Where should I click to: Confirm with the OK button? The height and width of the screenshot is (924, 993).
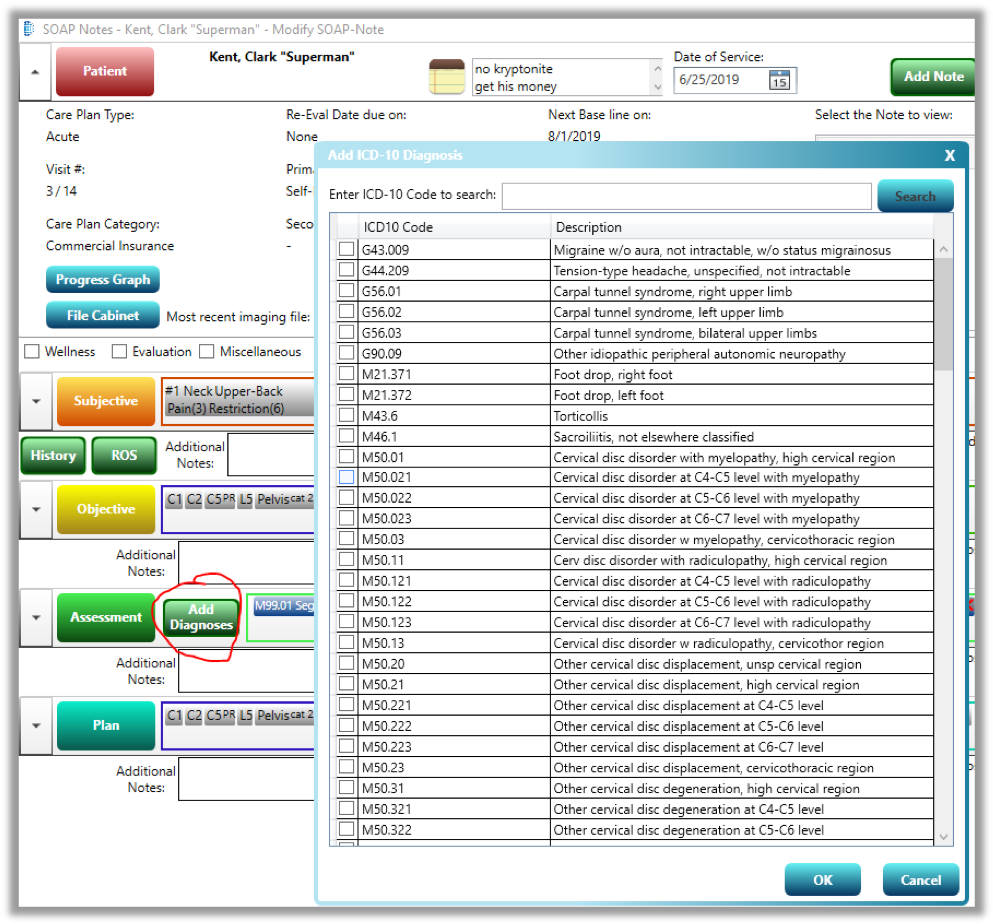pyautogui.click(x=823, y=880)
